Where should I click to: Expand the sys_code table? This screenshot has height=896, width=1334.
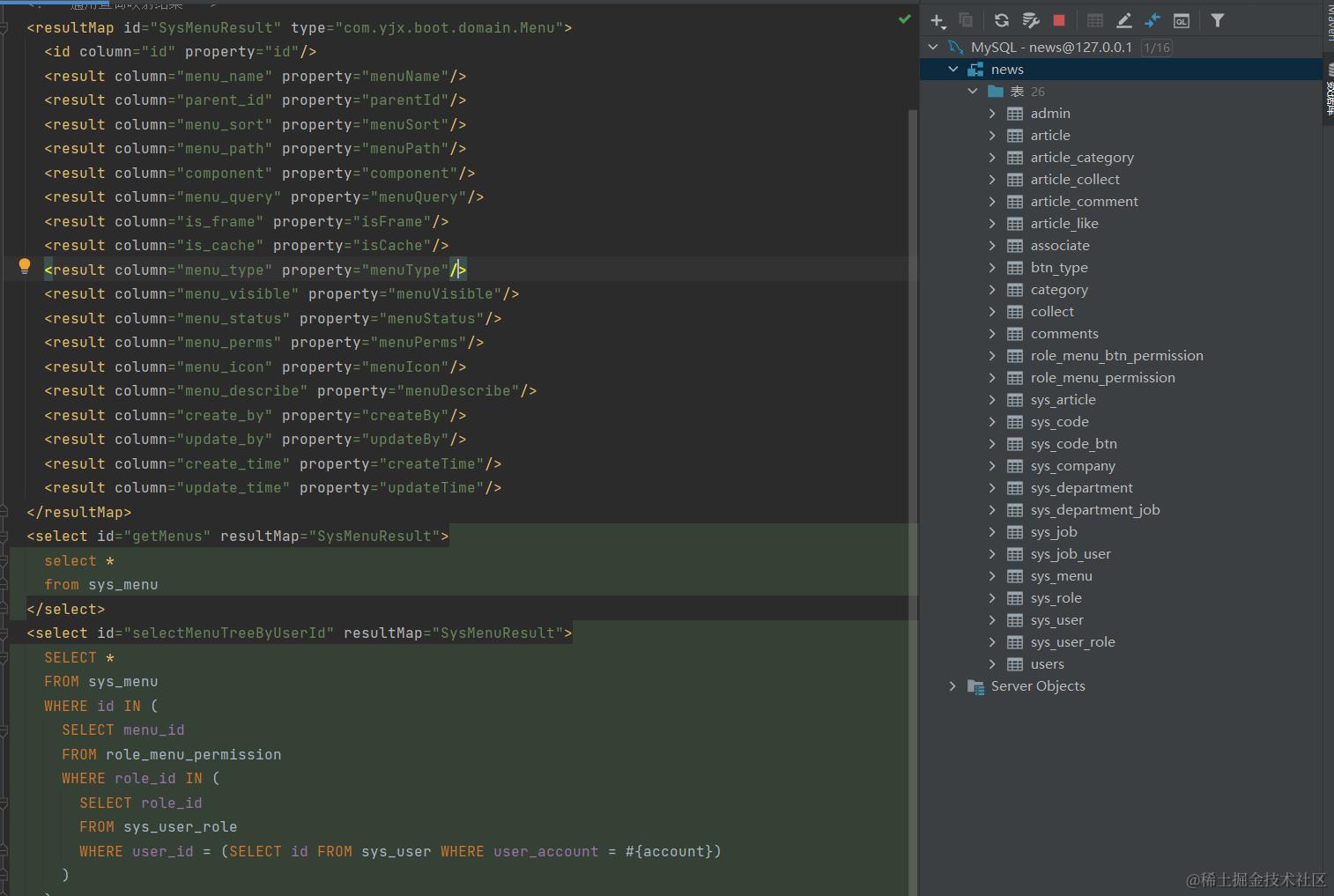992,422
